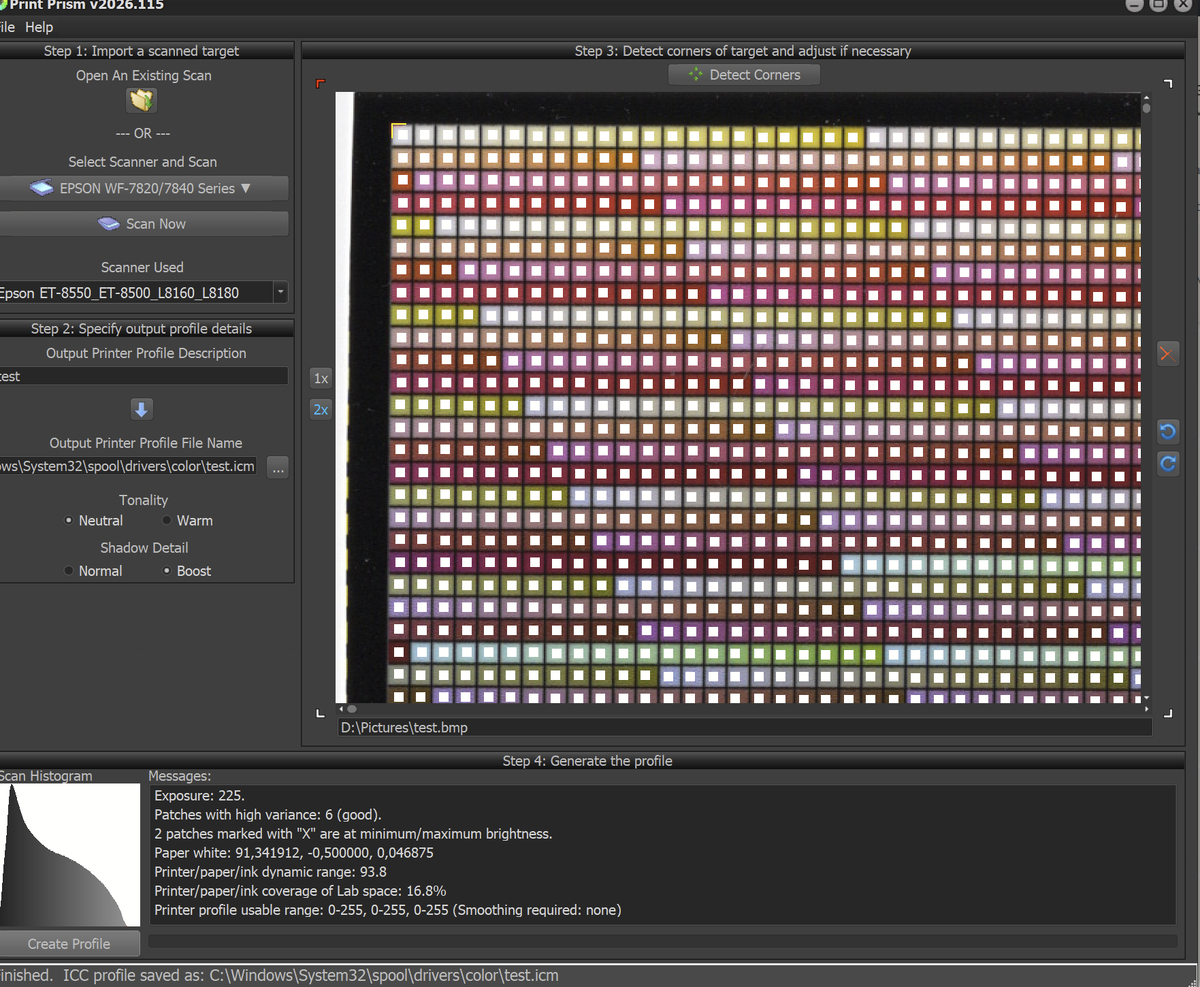
Task: Set zoom to 2x
Action: coord(320,409)
